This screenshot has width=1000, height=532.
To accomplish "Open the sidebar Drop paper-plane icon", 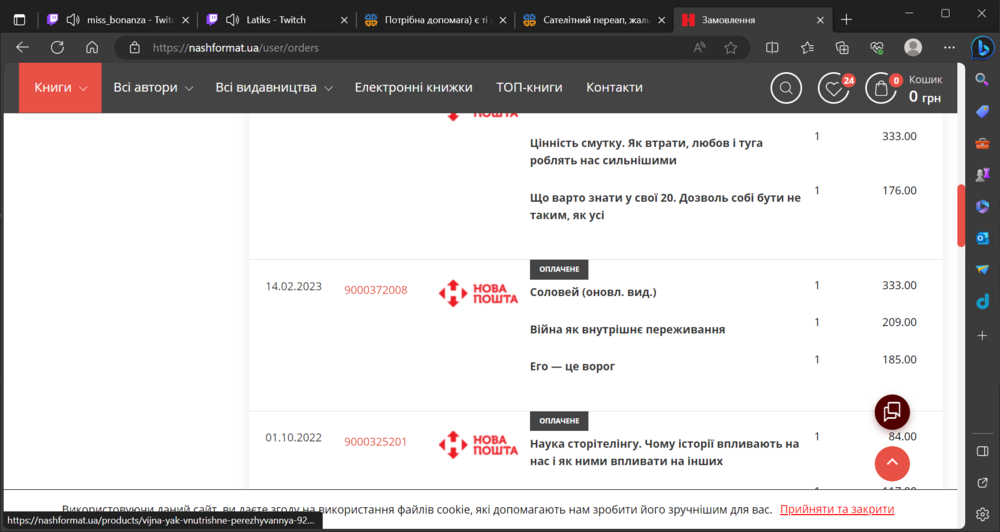I will click(x=982, y=270).
